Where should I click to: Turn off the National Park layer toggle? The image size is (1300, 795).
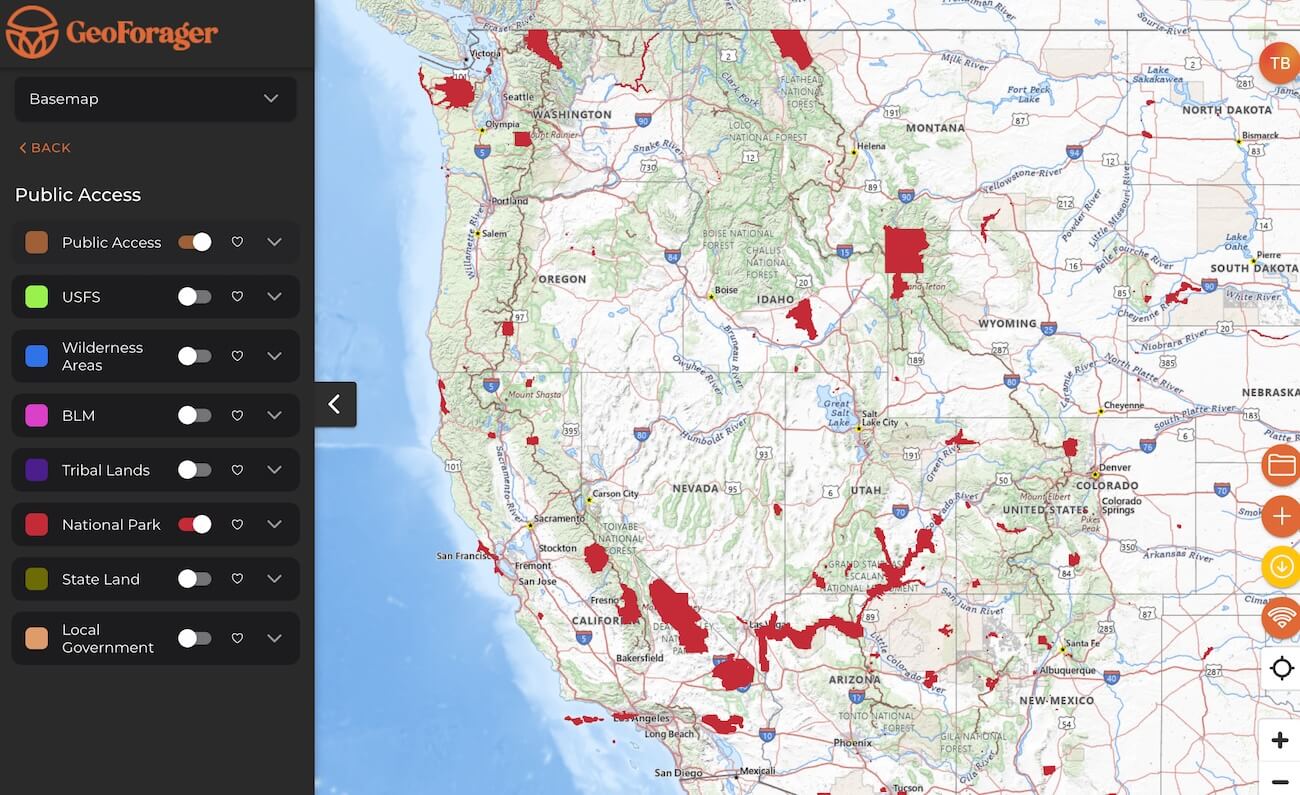(195, 524)
